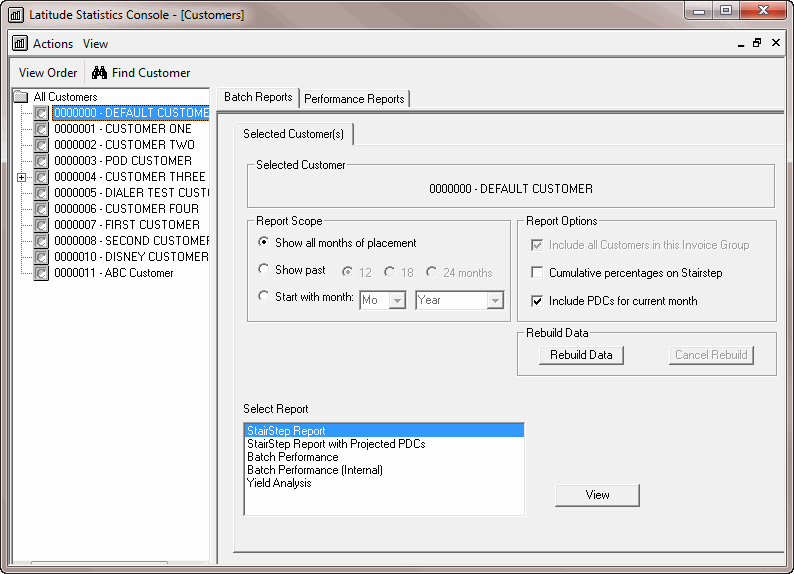Enable Cumulative percentages on Stairstep
The height and width of the screenshot is (574, 794).
pyautogui.click(x=538, y=273)
